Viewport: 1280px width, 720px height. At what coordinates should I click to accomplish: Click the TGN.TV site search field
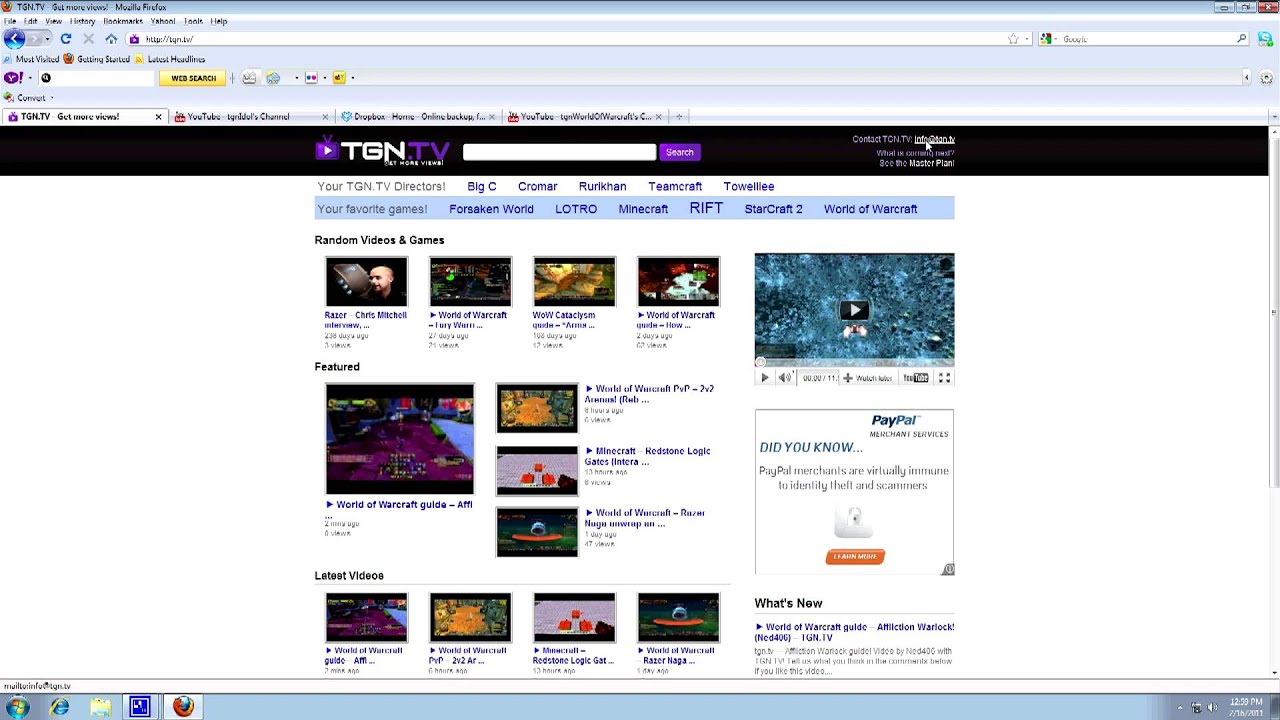(559, 152)
